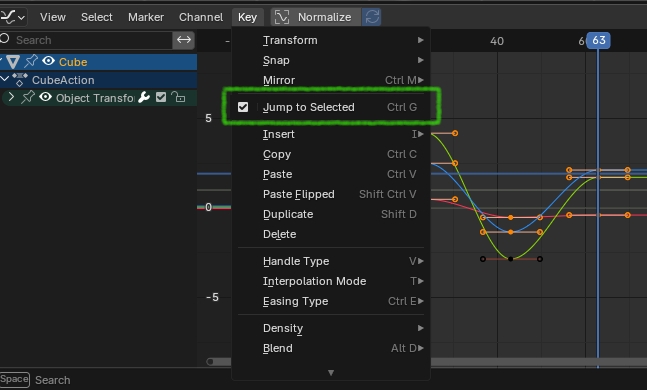Select the black keyframe at curve bottom
The width and height of the screenshot is (647, 390).
(511, 259)
